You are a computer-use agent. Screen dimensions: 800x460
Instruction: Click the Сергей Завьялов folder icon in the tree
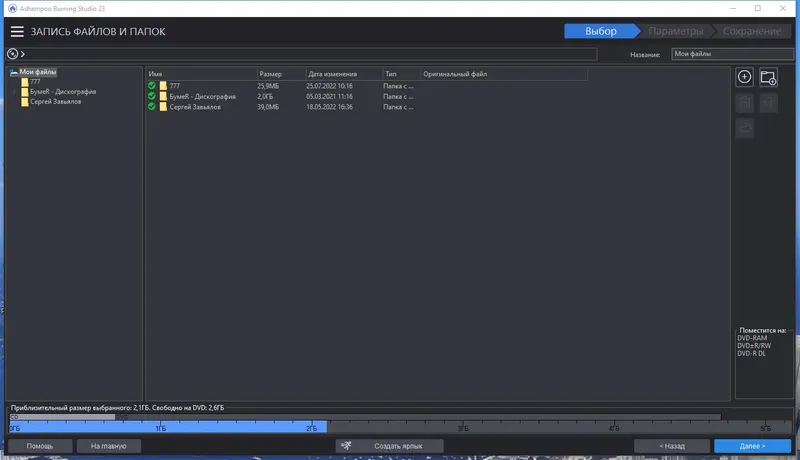point(24,101)
